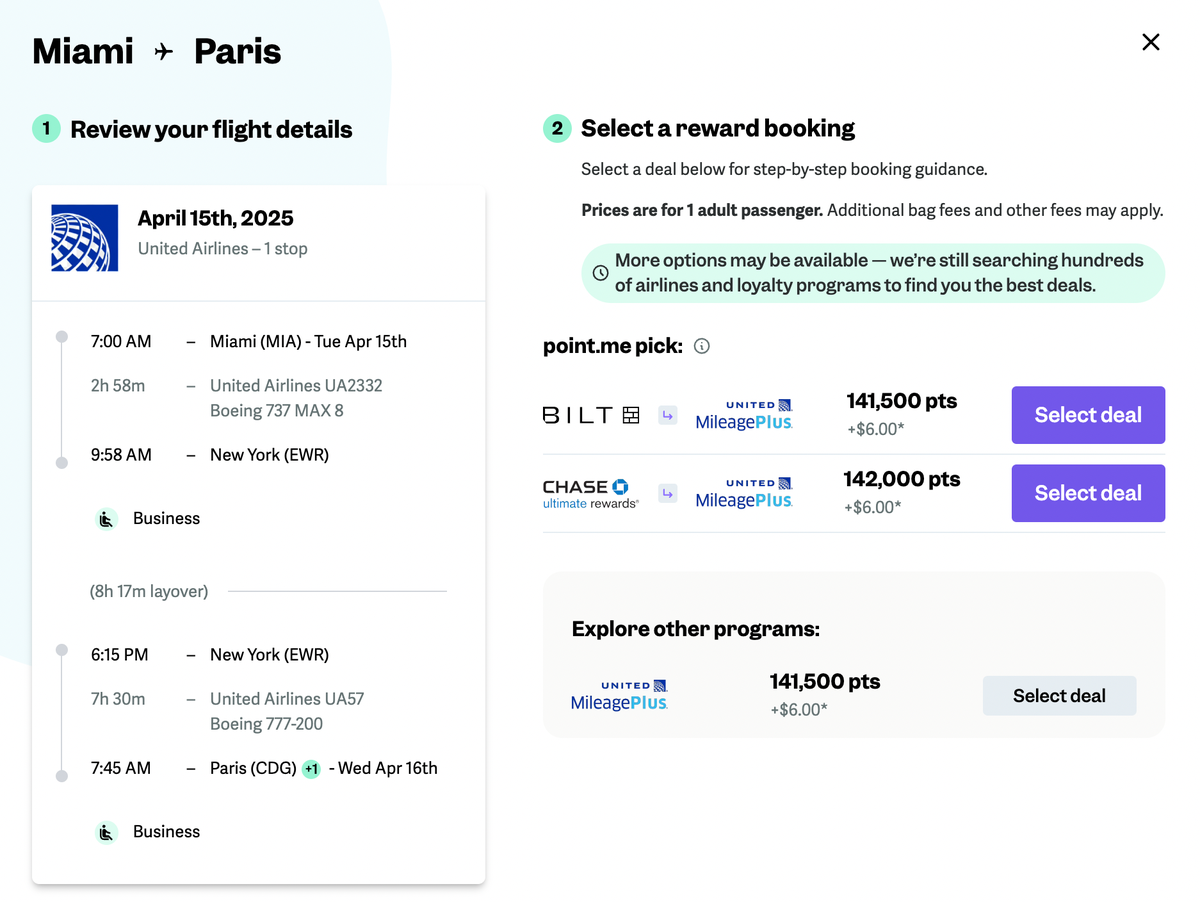Click the United Airlines globe logo

click(x=84, y=237)
